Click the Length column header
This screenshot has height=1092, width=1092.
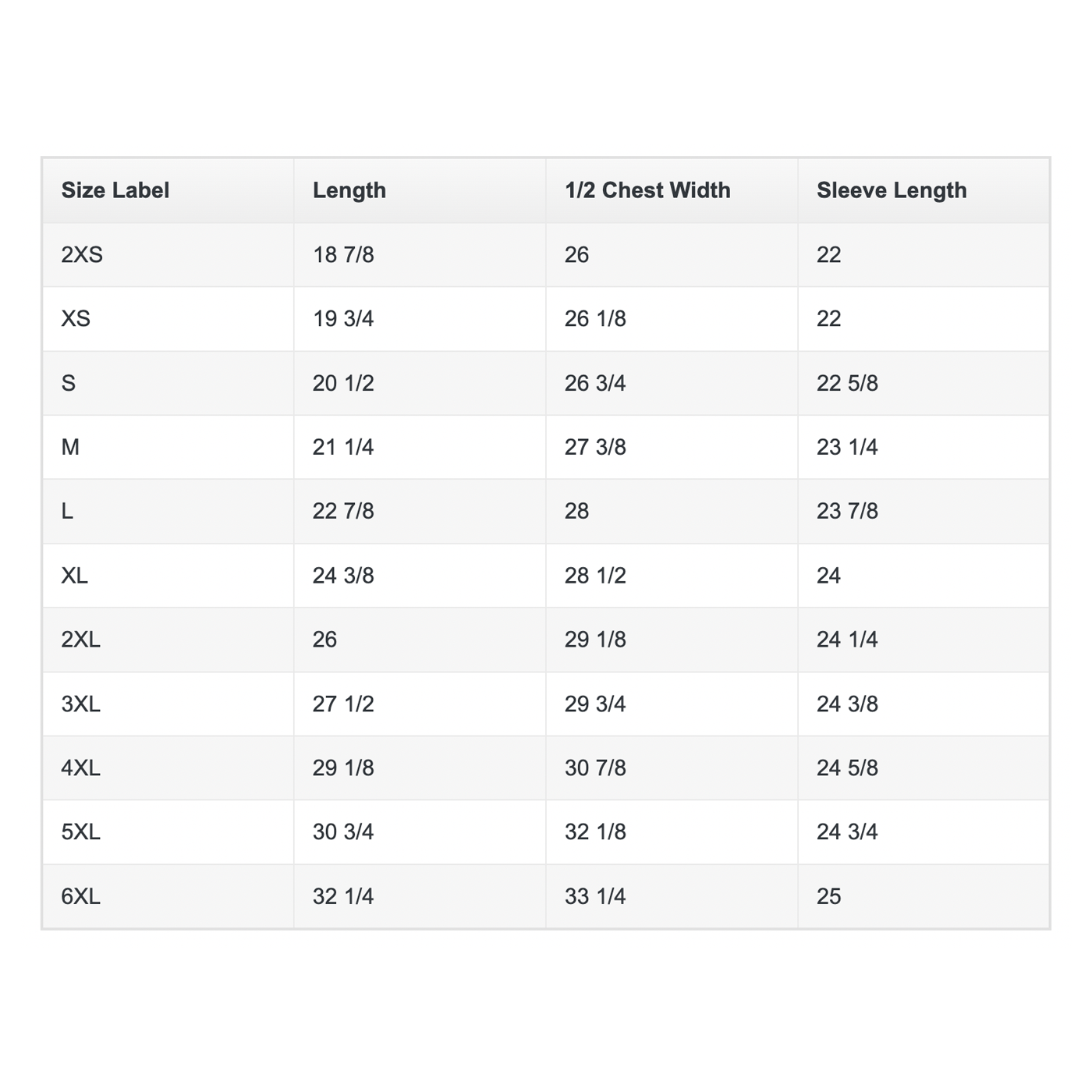click(x=349, y=190)
